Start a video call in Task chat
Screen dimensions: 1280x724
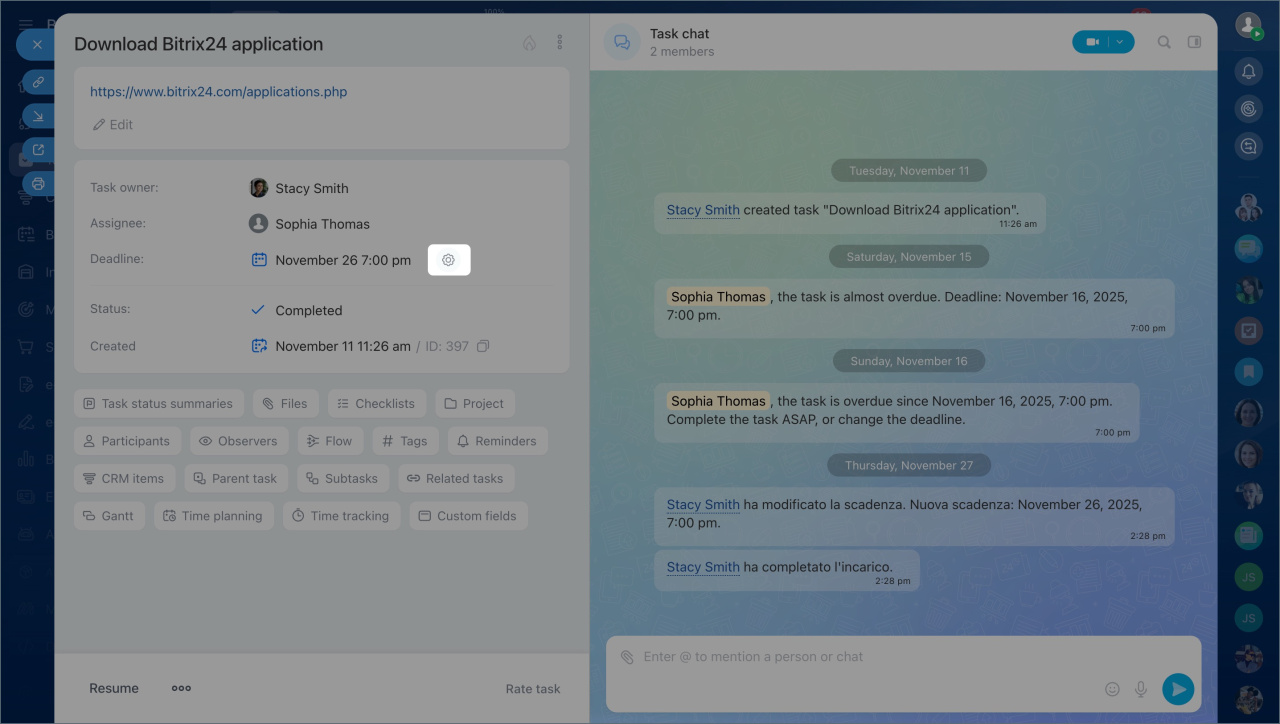pyautogui.click(x=1092, y=42)
